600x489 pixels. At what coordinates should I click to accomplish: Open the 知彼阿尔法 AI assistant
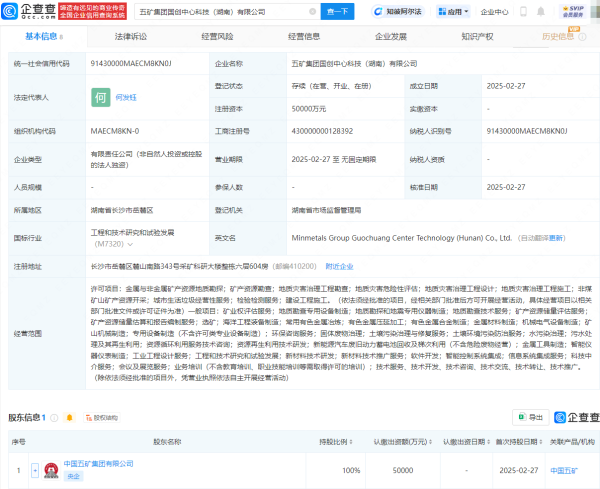(x=399, y=12)
